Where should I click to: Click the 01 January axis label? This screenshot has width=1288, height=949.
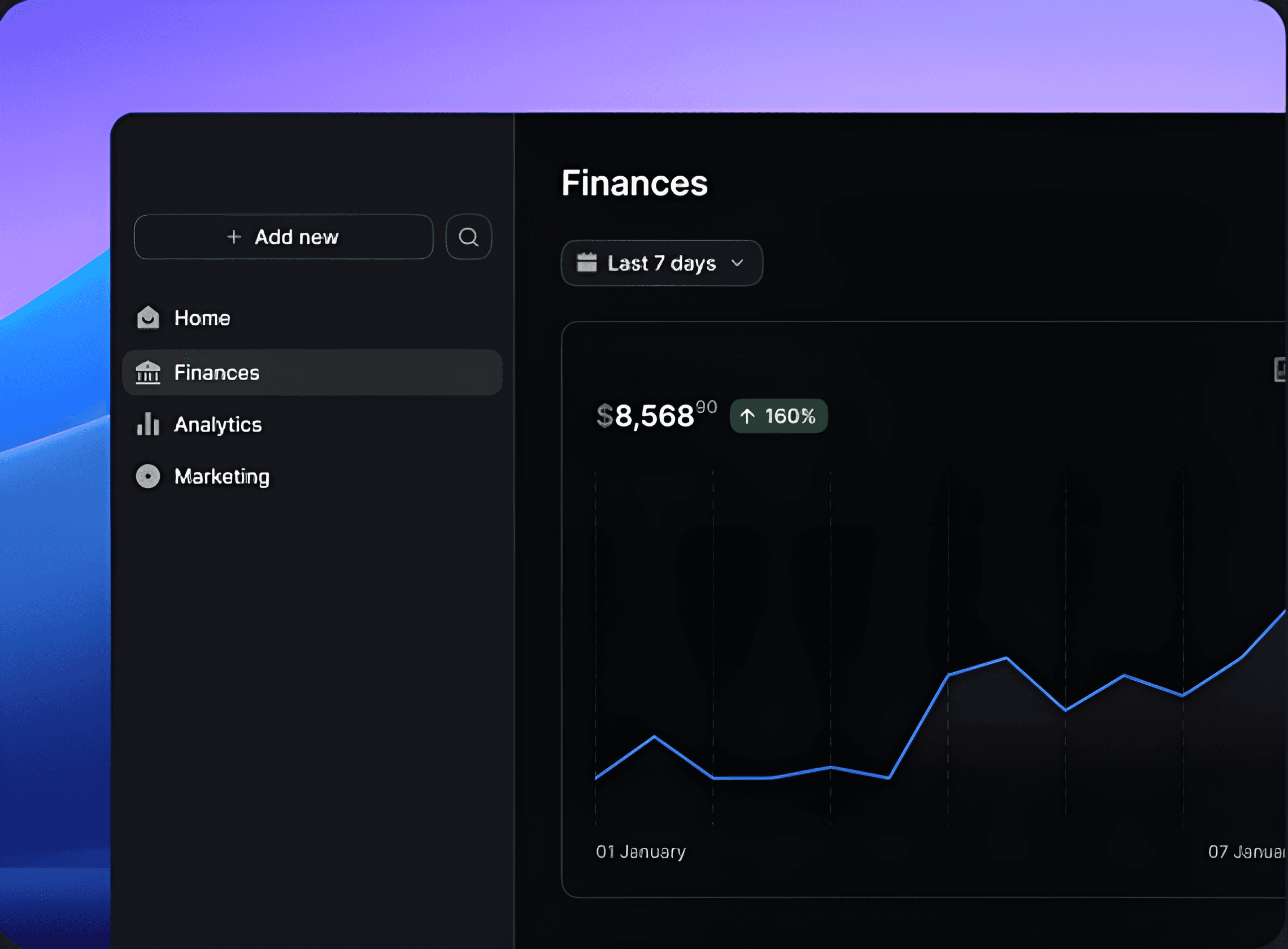pyautogui.click(x=641, y=851)
